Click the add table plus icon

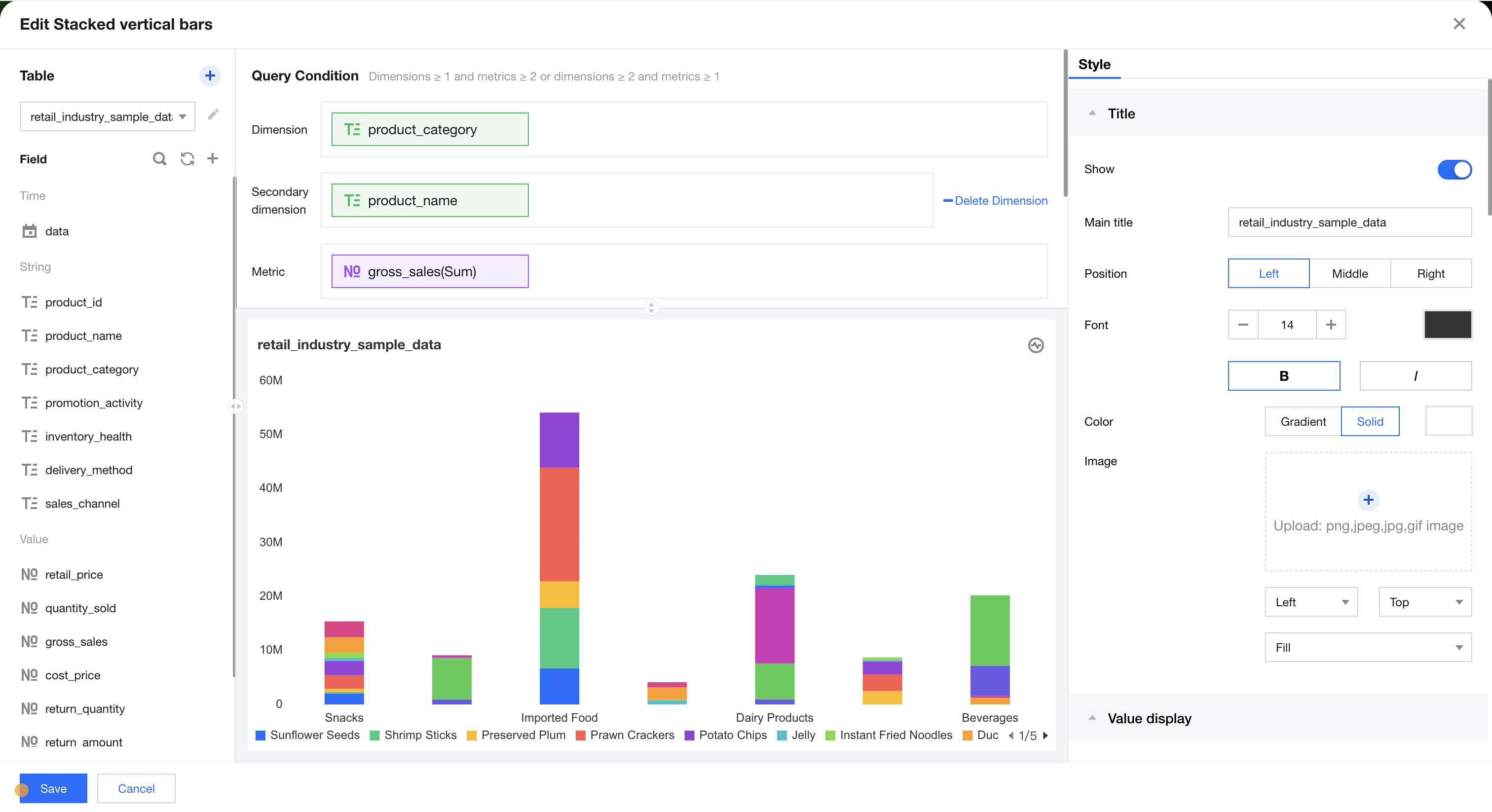pyautogui.click(x=210, y=75)
